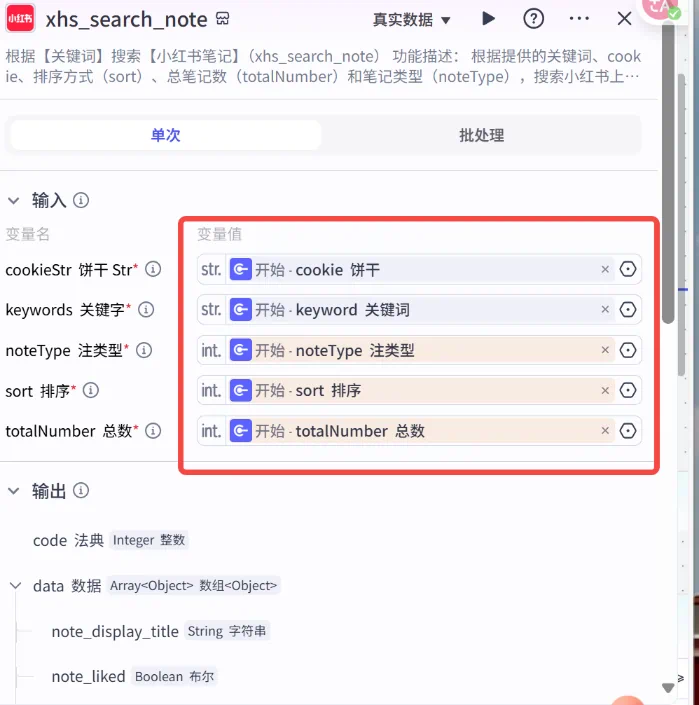The height and width of the screenshot is (705, 699).
Task: Open variable picker for cookie row
Action: pyautogui.click(x=628, y=269)
